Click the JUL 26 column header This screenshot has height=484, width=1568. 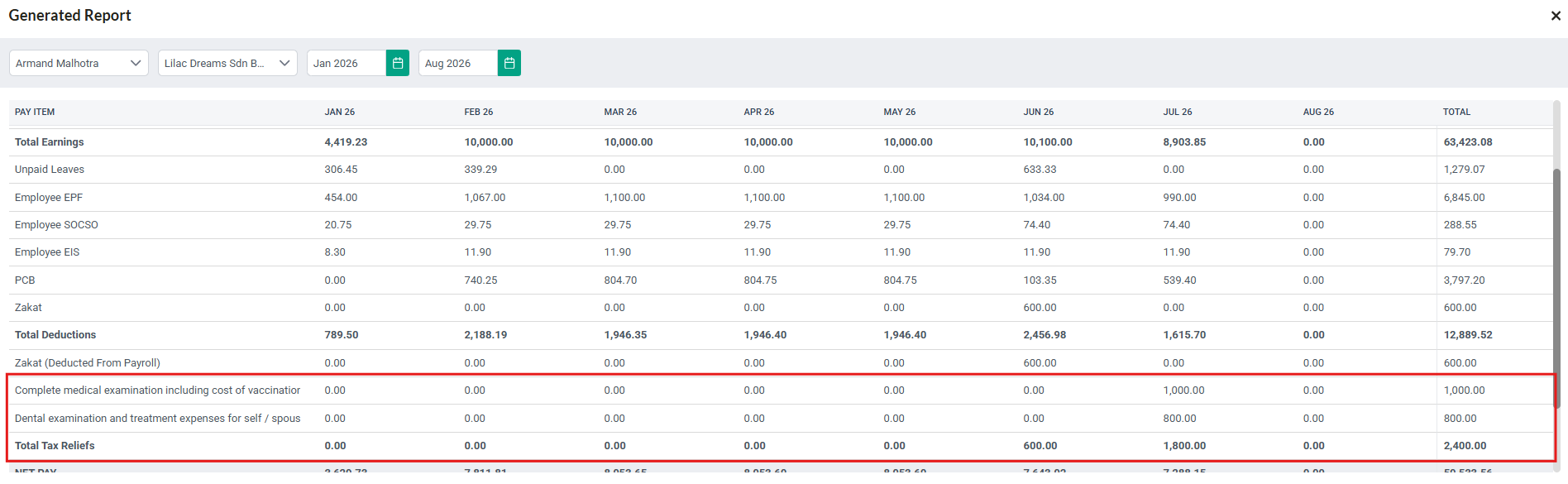[1178, 112]
